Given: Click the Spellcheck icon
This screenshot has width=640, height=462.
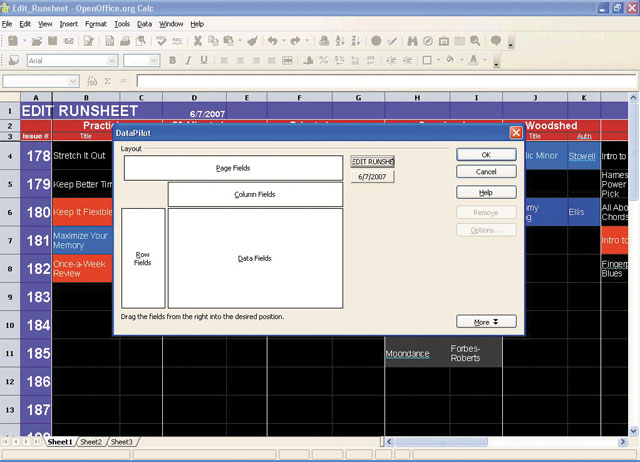Looking at the screenshot, I should 161,41.
